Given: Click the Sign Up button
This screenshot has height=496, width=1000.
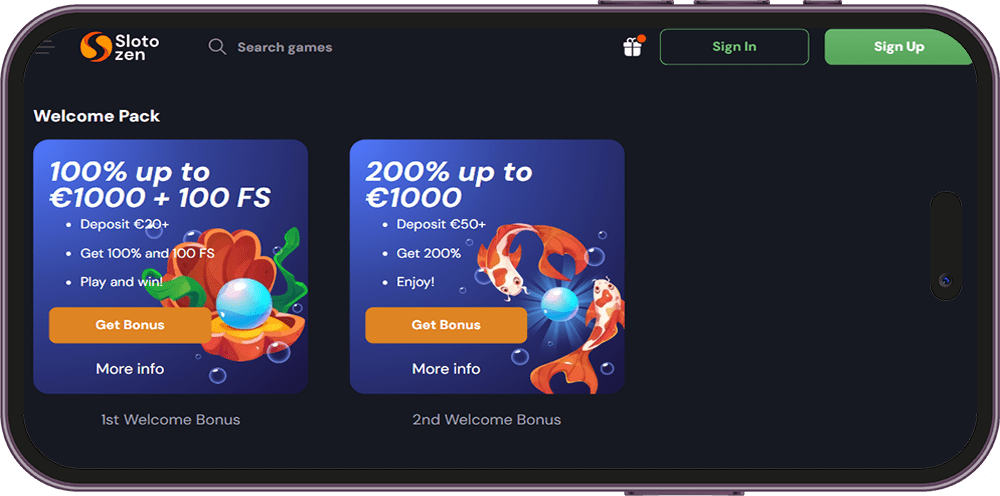Looking at the screenshot, I should (x=899, y=47).
